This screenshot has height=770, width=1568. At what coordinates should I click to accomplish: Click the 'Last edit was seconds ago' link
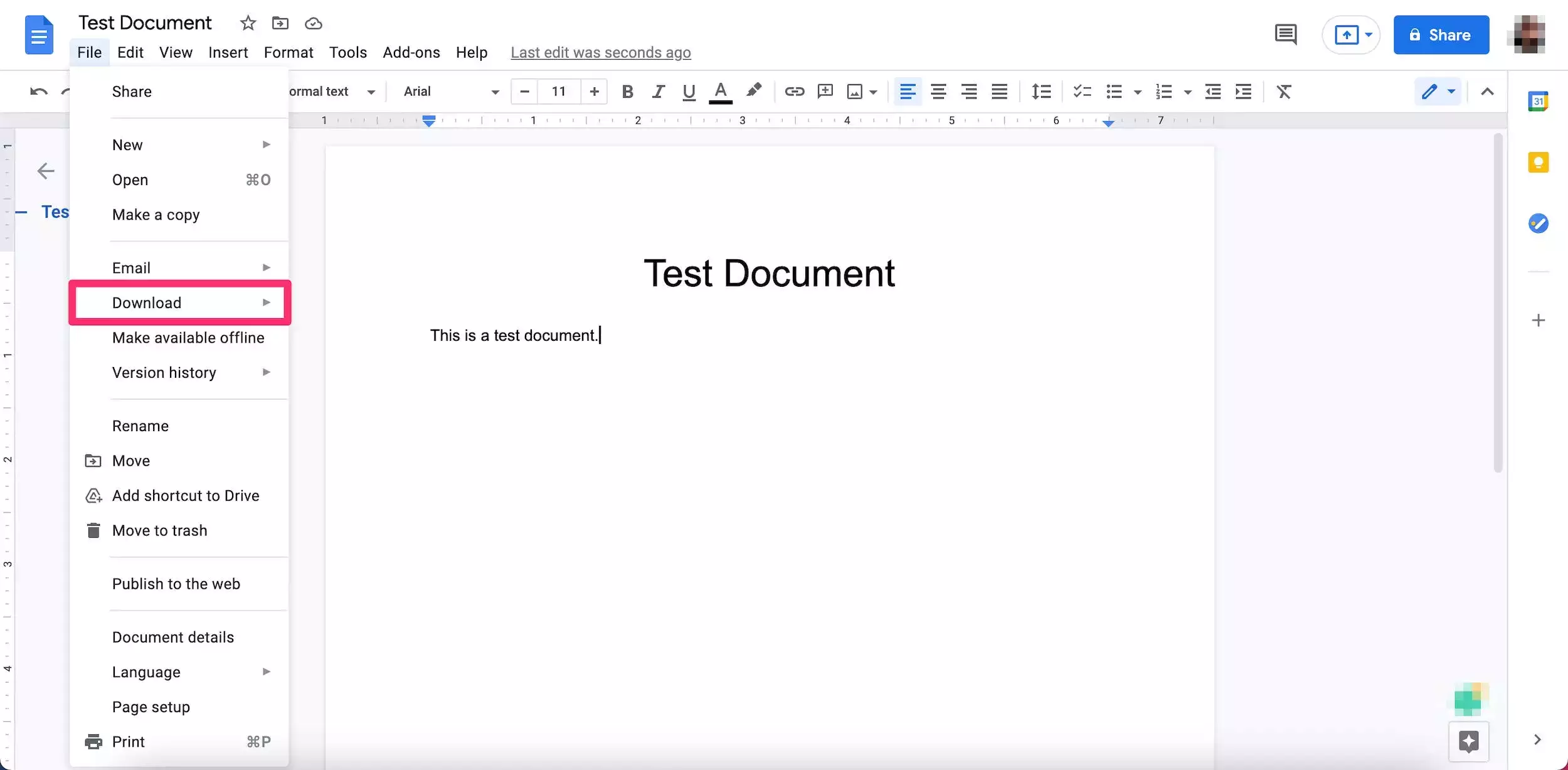(x=600, y=53)
